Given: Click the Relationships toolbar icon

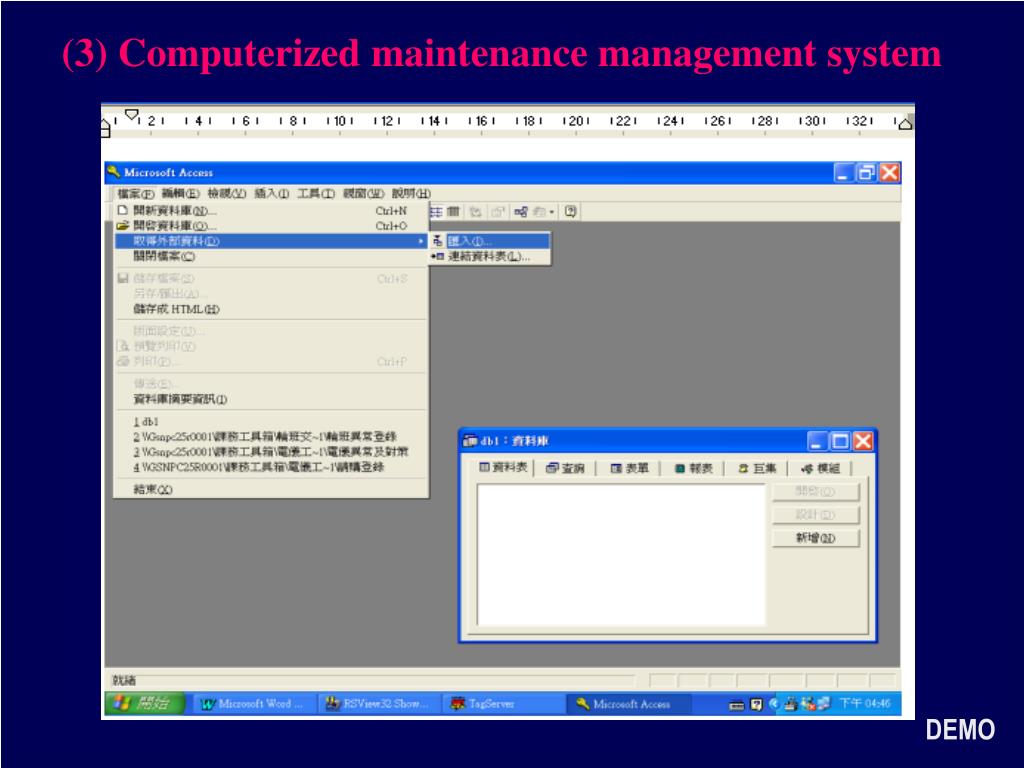Looking at the screenshot, I should tap(520, 212).
